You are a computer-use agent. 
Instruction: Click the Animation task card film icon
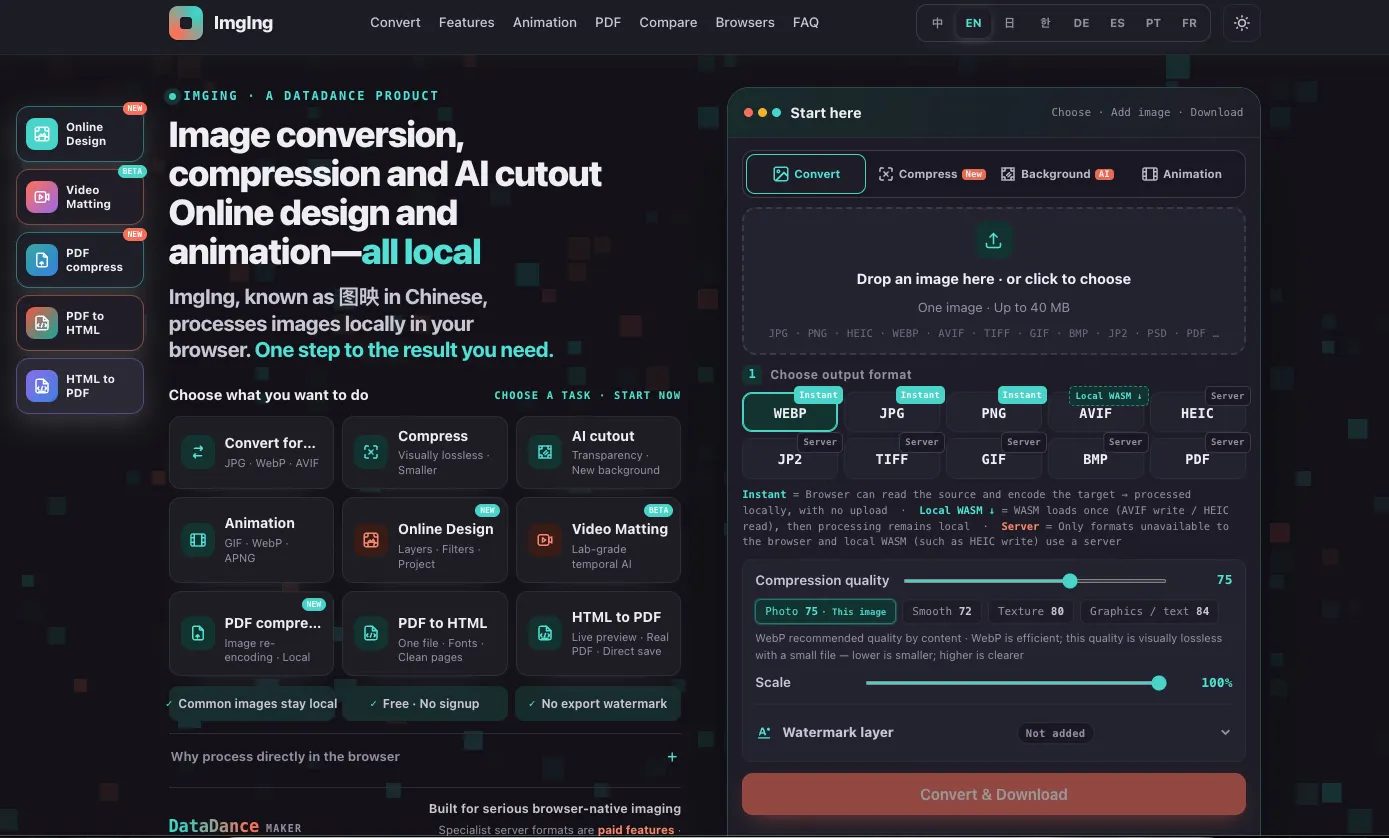pyautogui.click(x=198, y=540)
